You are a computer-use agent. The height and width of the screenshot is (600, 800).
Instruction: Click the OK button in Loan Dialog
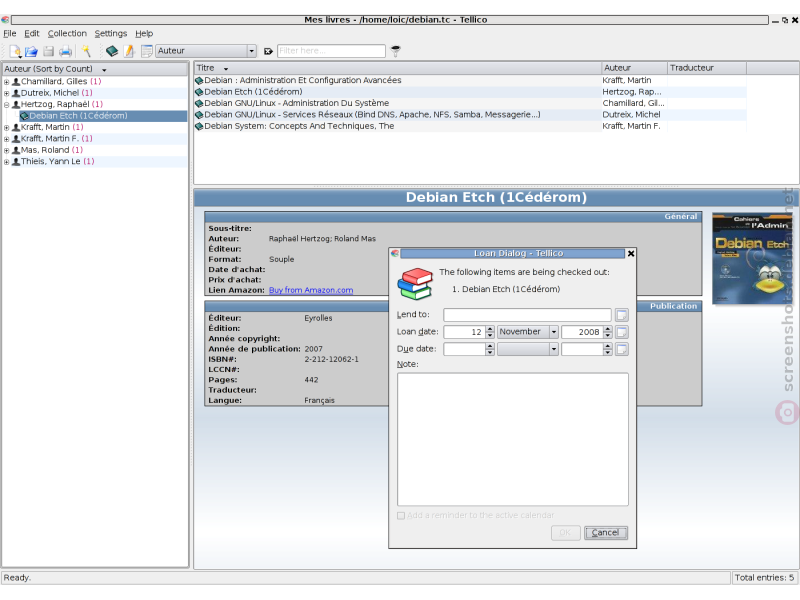pos(565,533)
